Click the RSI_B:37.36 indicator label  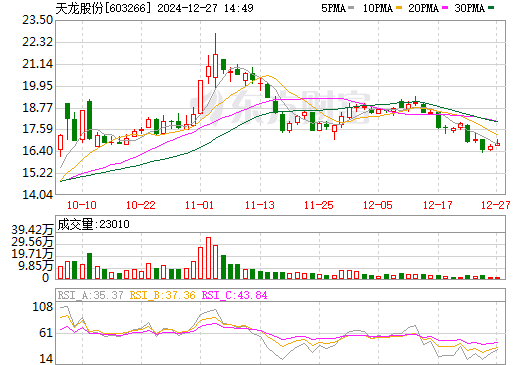pyautogui.click(x=163, y=295)
